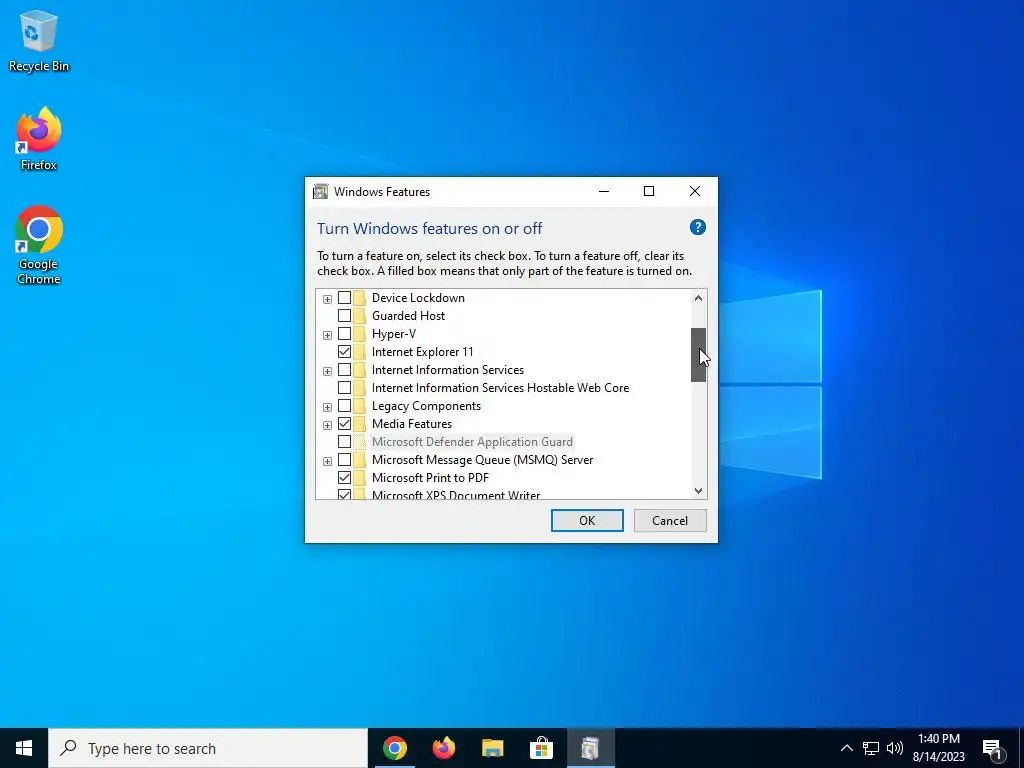
Task: Click the taskbar search box
Action: pos(208,748)
